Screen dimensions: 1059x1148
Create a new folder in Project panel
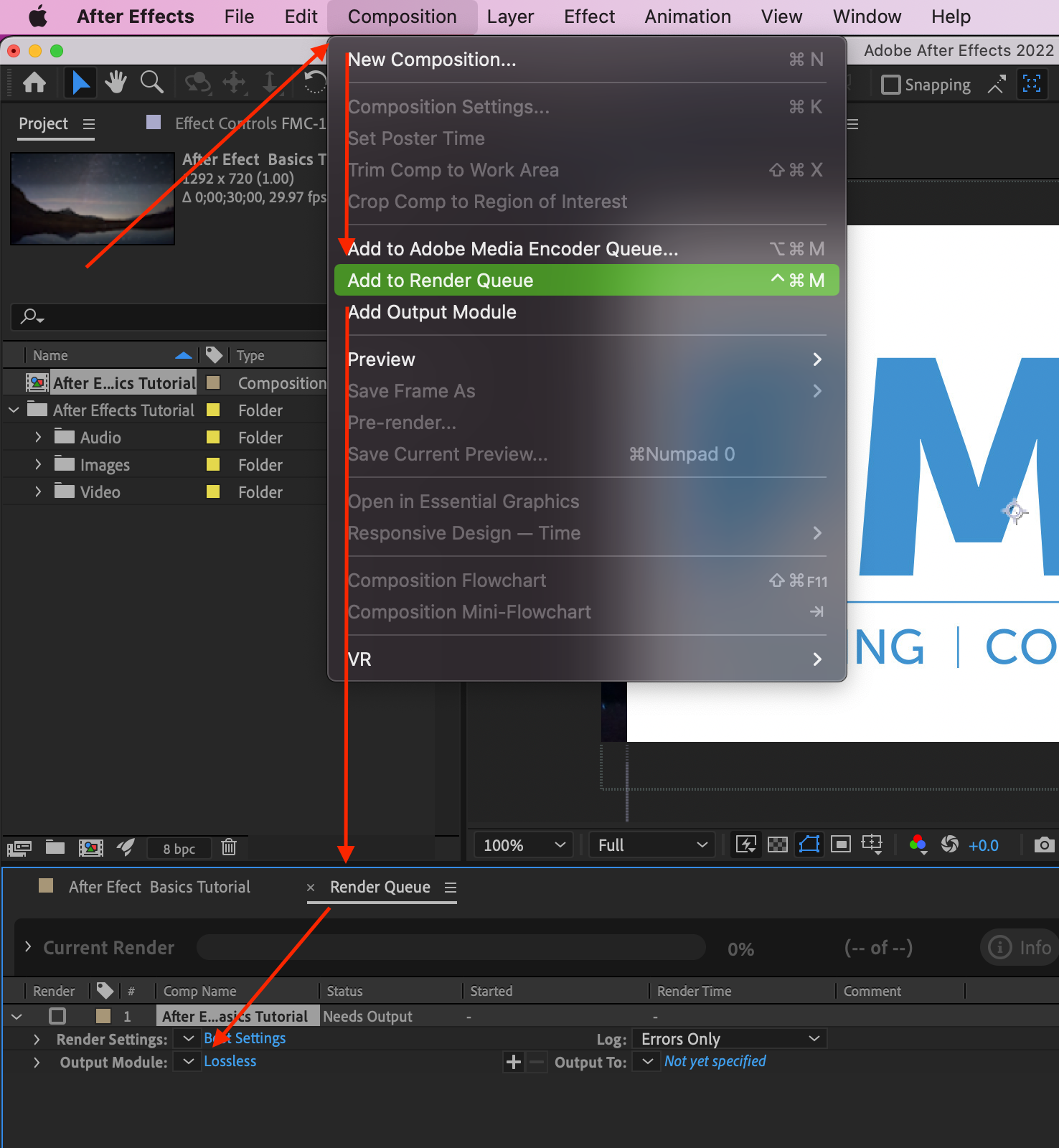click(x=55, y=847)
